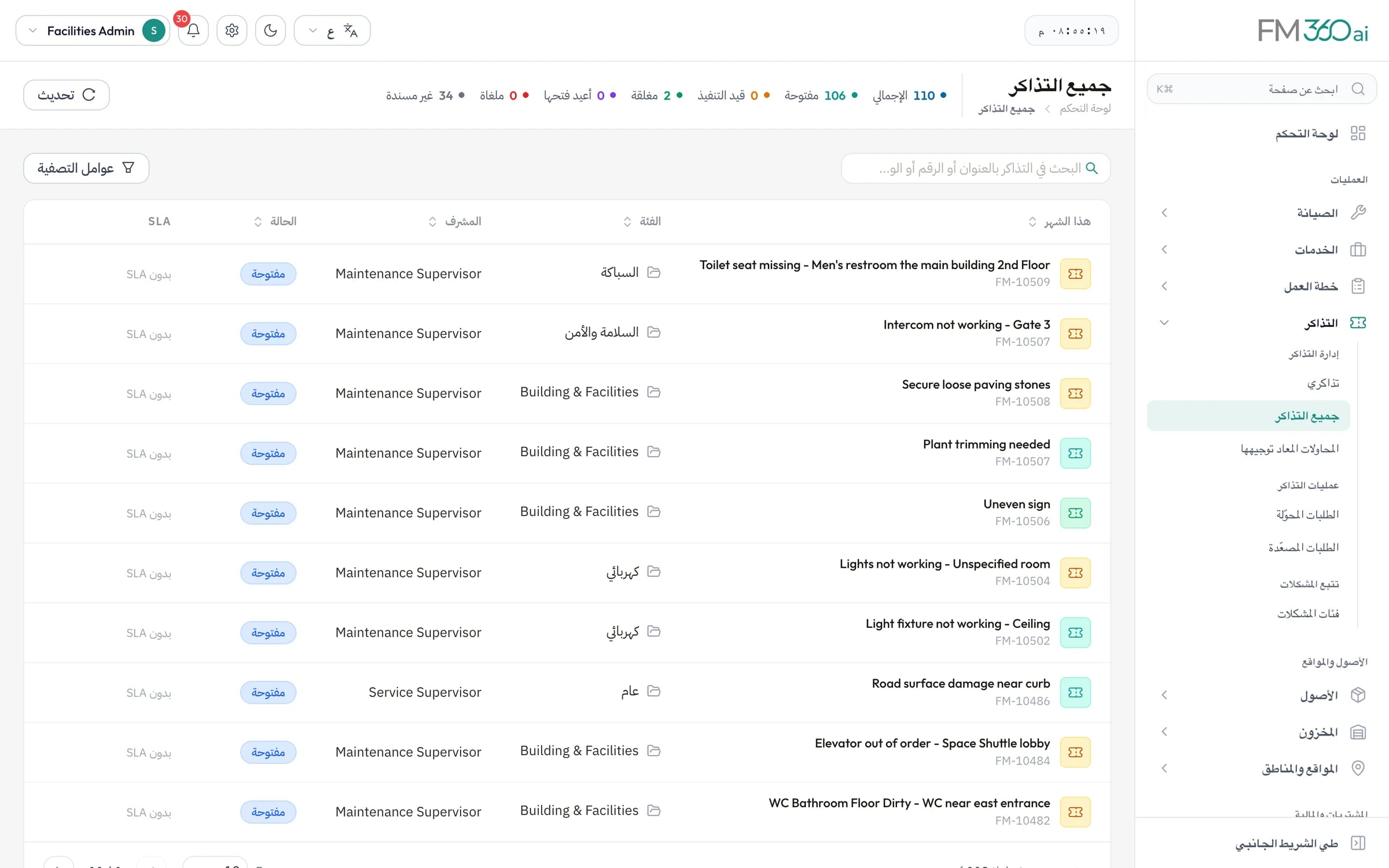
Task: Expand the الصيانة maintenance menu
Action: click(x=1262, y=213)
